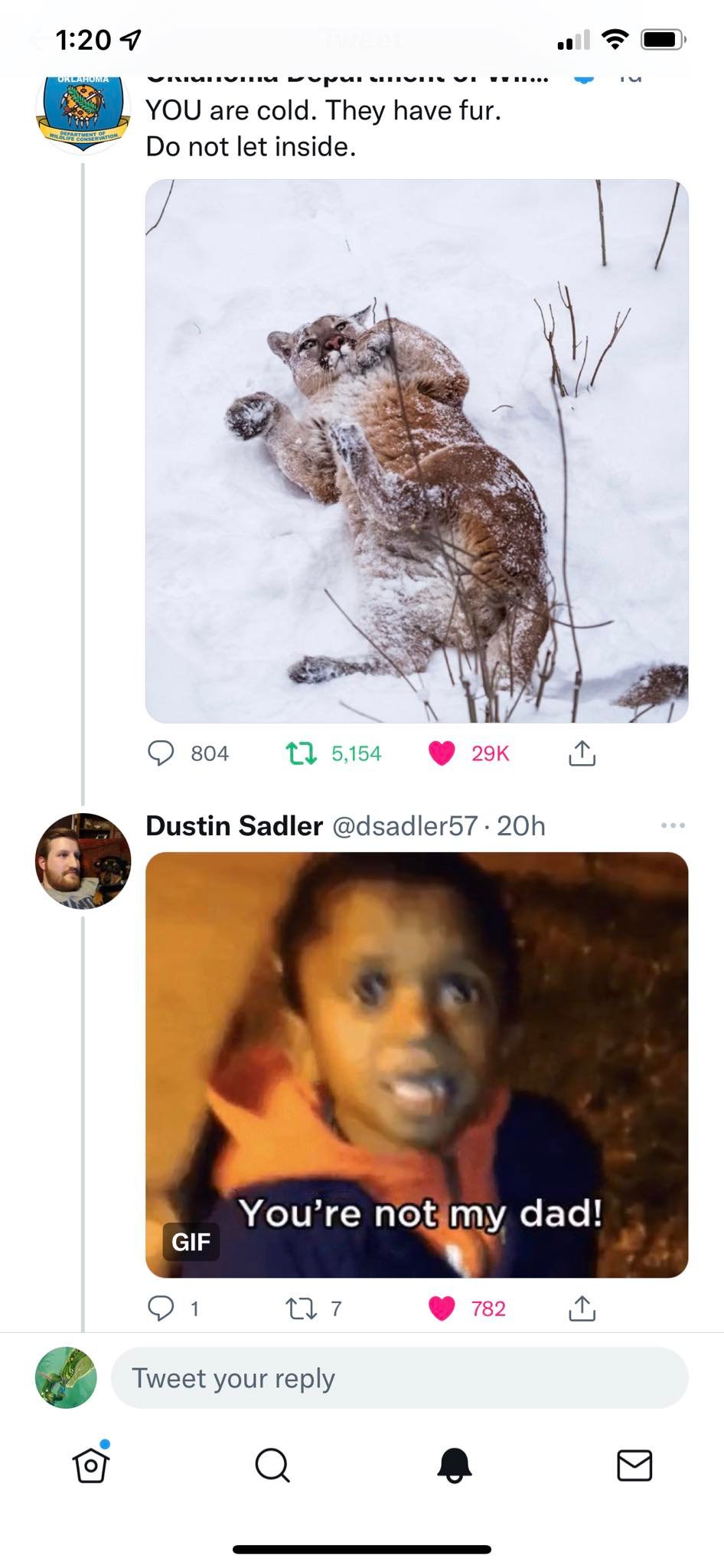The image size is (724, 1568).
Task: Retweet the cougar in snow tweet
Action: tap(301, 753)
